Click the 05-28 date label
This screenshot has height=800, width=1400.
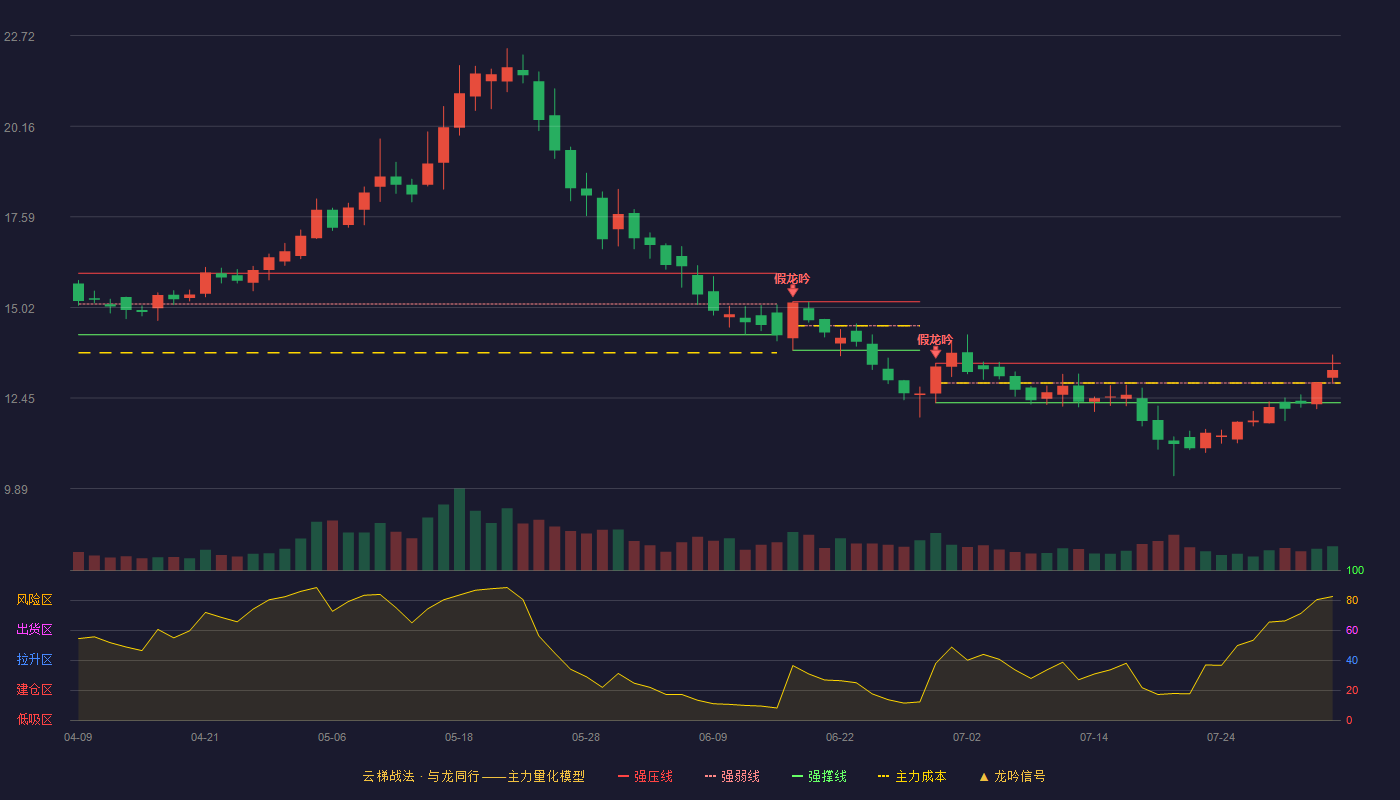click(x=586, y=737)
